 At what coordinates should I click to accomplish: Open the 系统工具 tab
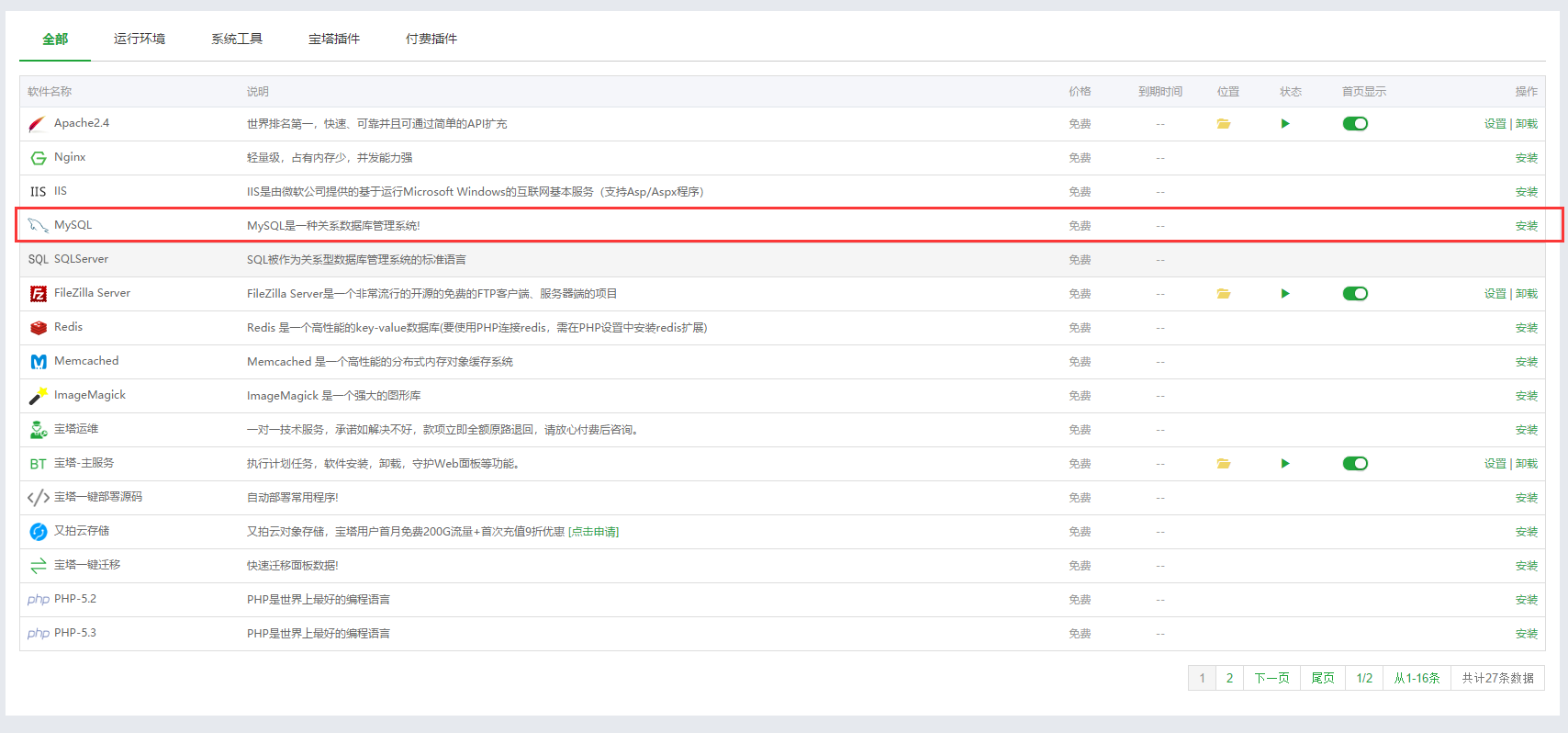coord(237,39)
